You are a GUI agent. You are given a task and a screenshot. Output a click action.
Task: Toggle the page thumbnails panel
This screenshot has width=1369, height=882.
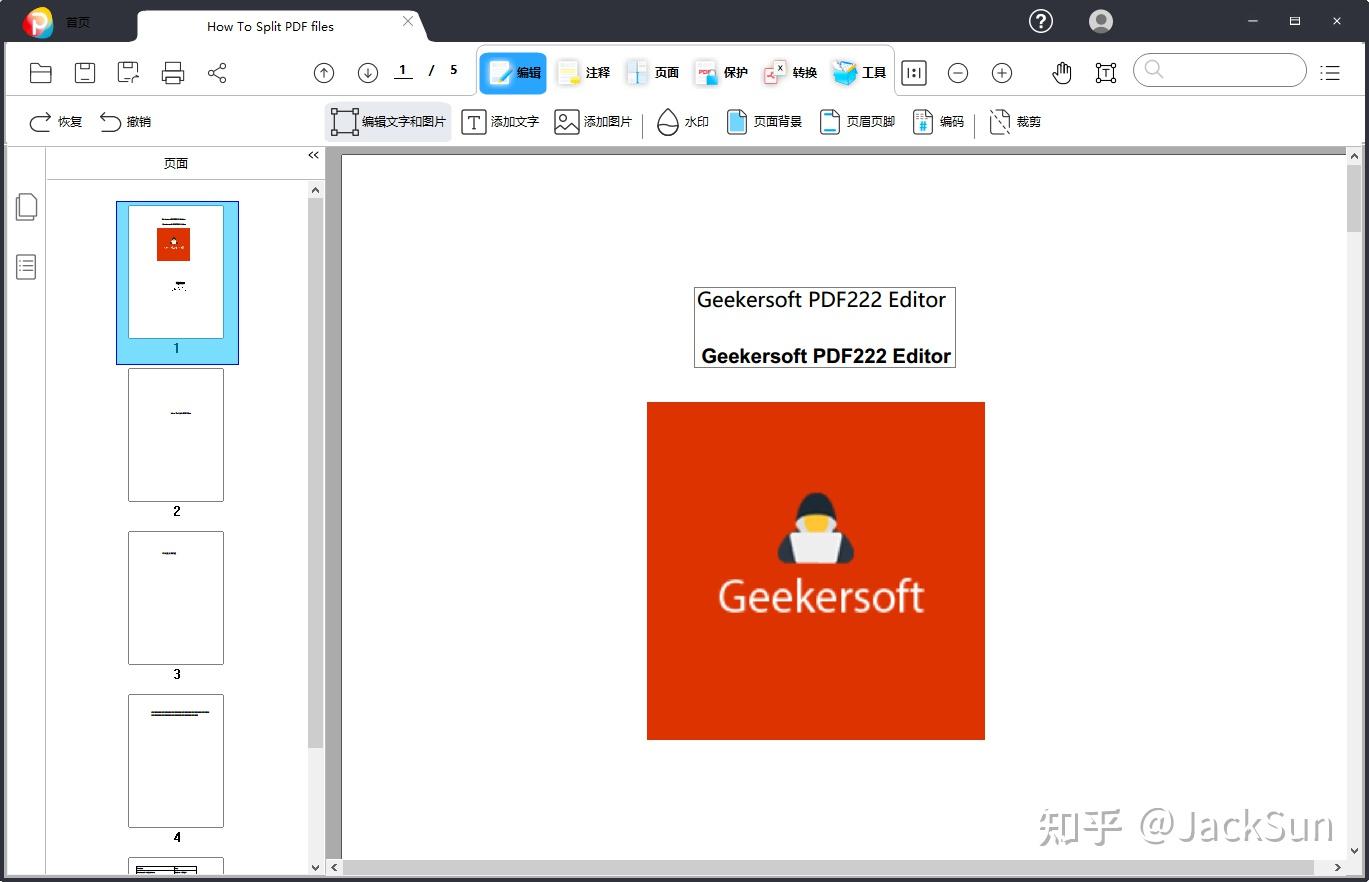click(26, 206)
